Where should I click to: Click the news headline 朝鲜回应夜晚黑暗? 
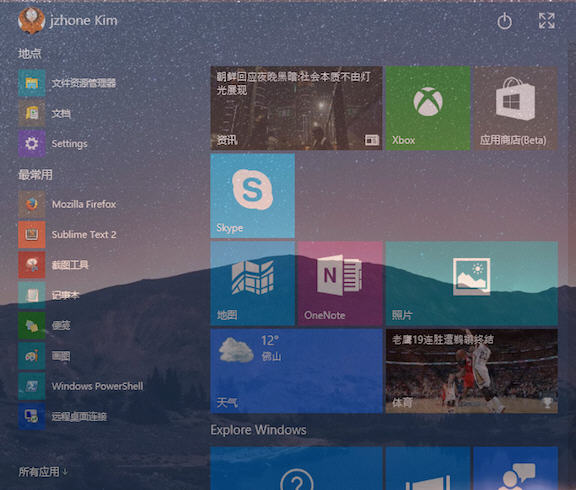[x=293, y=83]
